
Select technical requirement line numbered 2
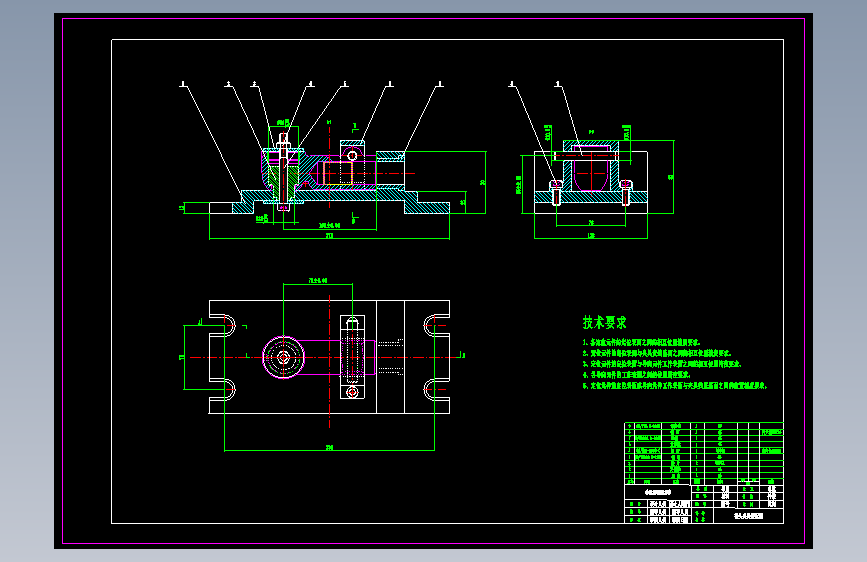tap(657, 353)
